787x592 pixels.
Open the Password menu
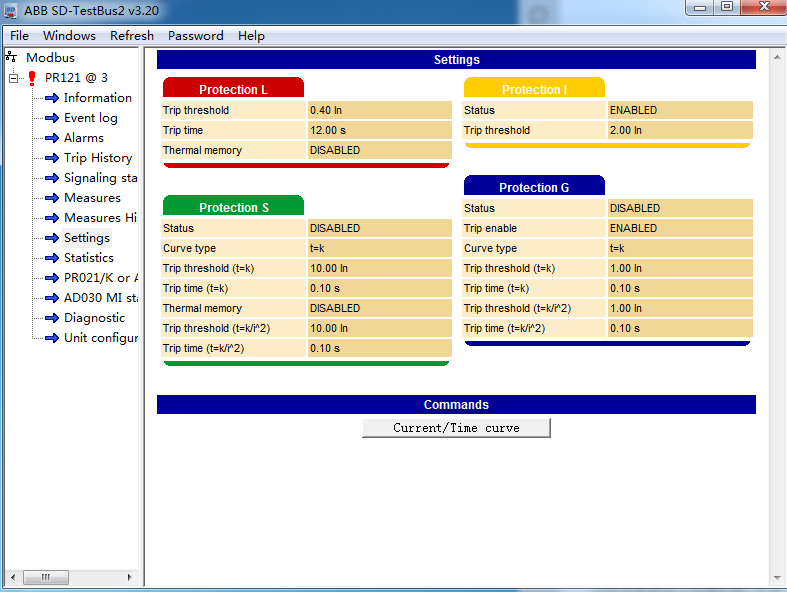click(x=196, y=36)
